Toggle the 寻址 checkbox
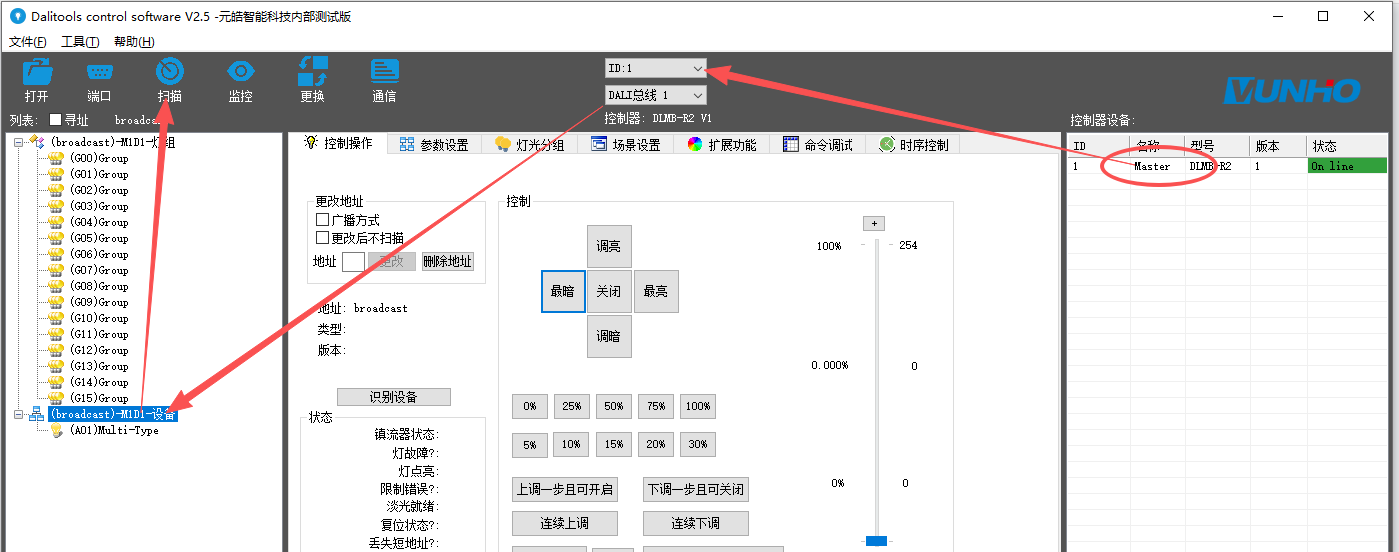Screen dimensions: 1399x552 pyautogui.click(x=56, y=120)
